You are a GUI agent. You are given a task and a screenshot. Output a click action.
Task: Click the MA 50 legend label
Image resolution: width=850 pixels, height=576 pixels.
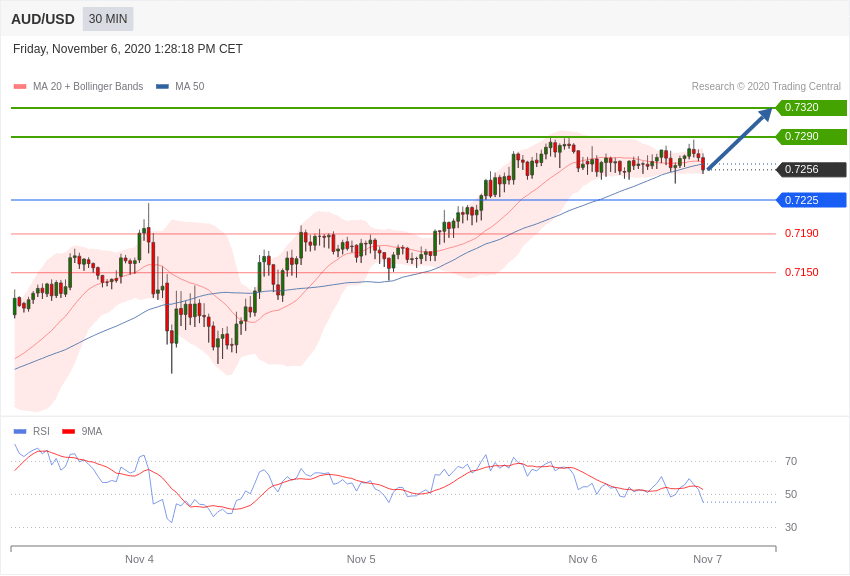click(x=190, y=86)
